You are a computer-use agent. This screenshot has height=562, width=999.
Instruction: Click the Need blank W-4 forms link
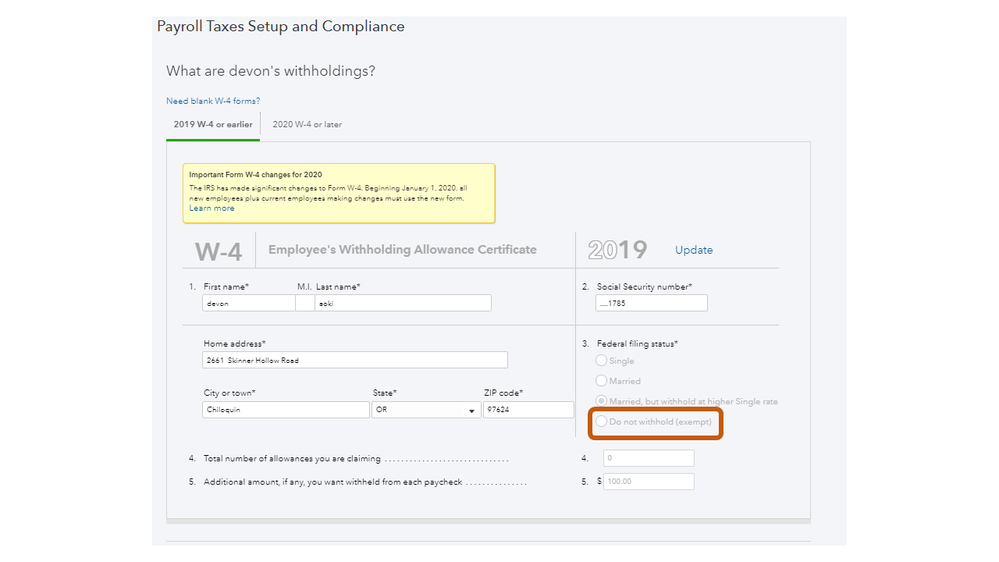point(213,101)
